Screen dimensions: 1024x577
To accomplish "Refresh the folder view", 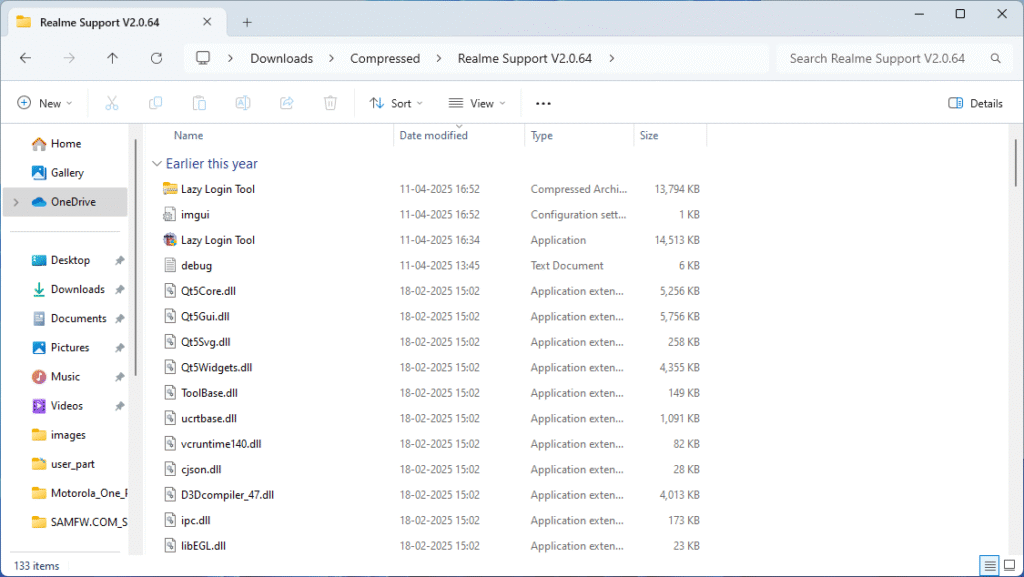I will pos(156,58).
